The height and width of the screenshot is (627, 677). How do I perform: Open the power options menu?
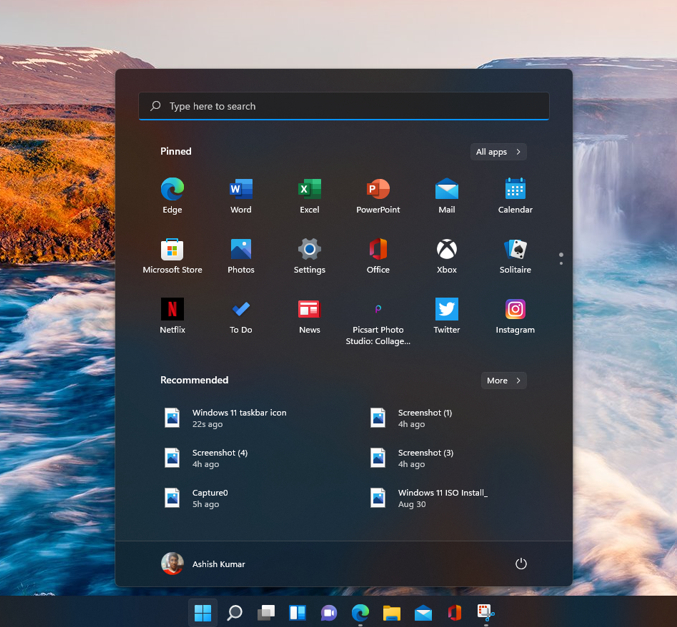(x=521, y=564)
